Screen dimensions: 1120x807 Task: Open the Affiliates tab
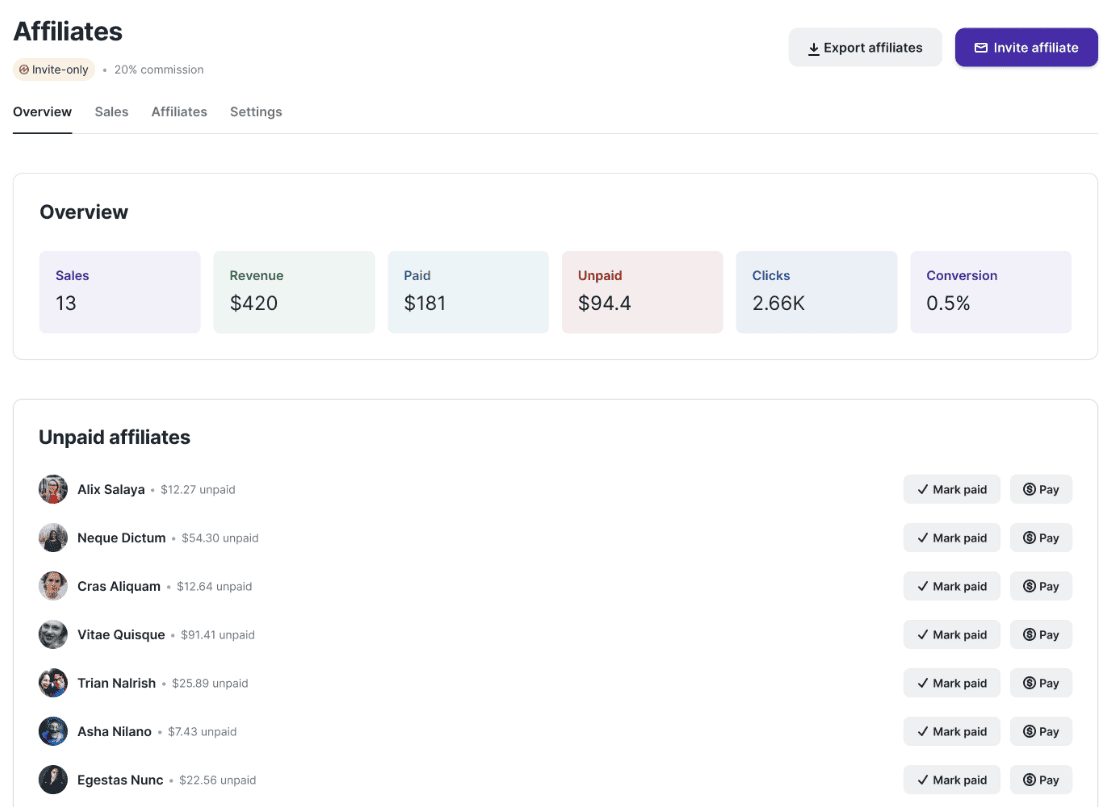(179, 112)
